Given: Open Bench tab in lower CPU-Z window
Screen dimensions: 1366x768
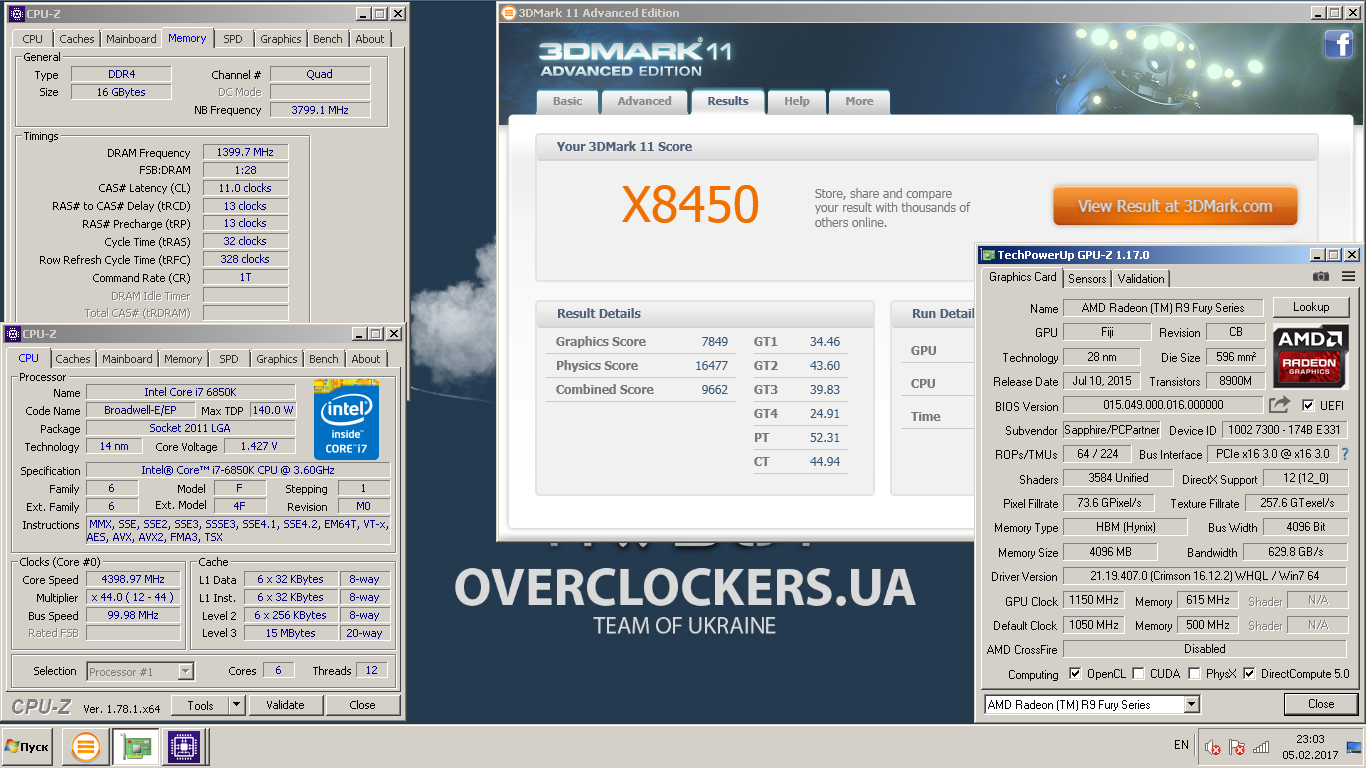Looking at the screenshot, I should (323, 359).
